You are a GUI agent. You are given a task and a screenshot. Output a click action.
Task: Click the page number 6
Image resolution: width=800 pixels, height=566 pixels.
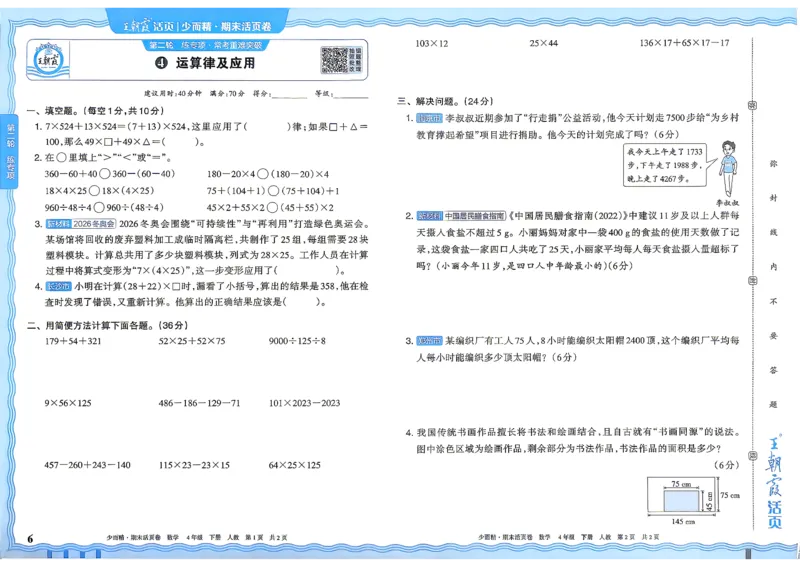click(30, 538)
